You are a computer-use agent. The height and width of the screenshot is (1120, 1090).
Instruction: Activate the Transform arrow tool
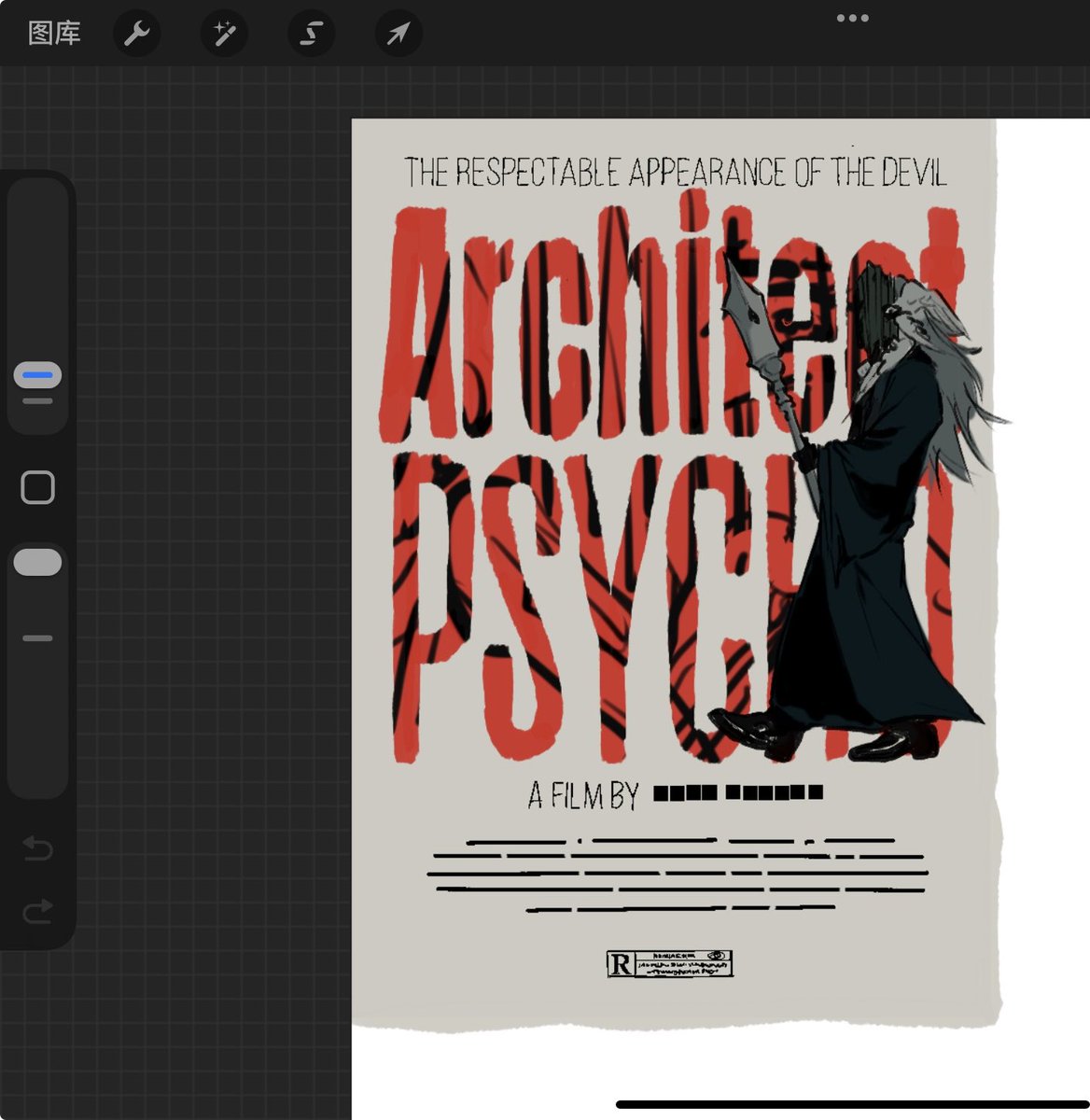[x=398, y=35]
